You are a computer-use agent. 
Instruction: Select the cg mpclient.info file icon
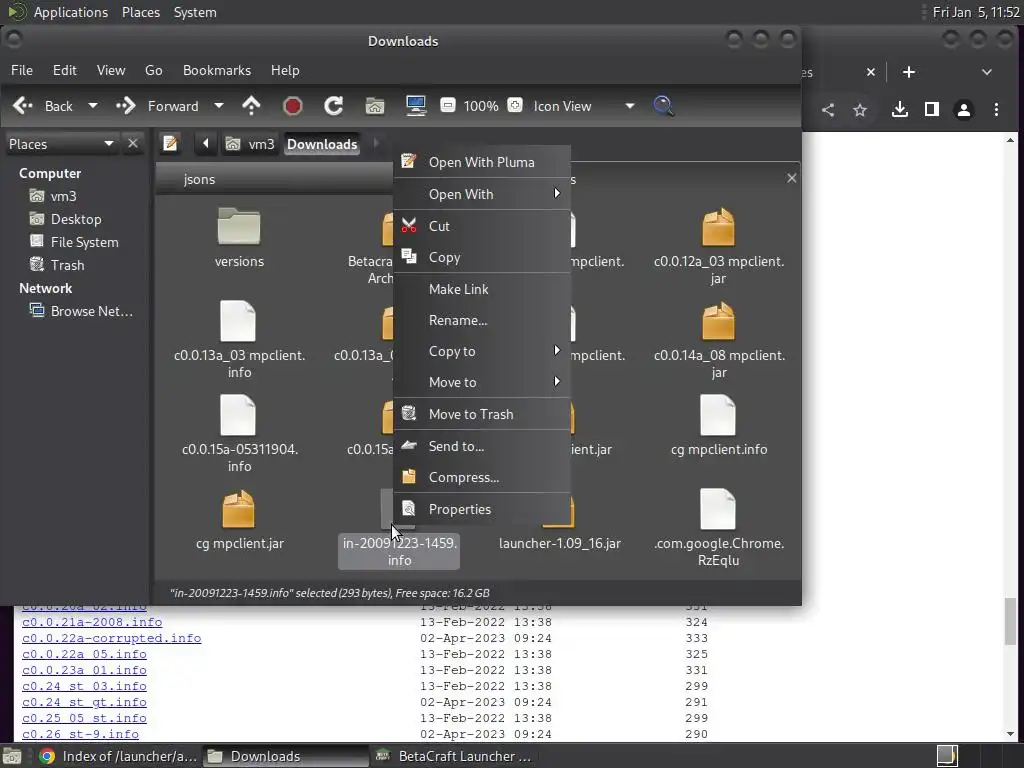click(x=718, y=415)
